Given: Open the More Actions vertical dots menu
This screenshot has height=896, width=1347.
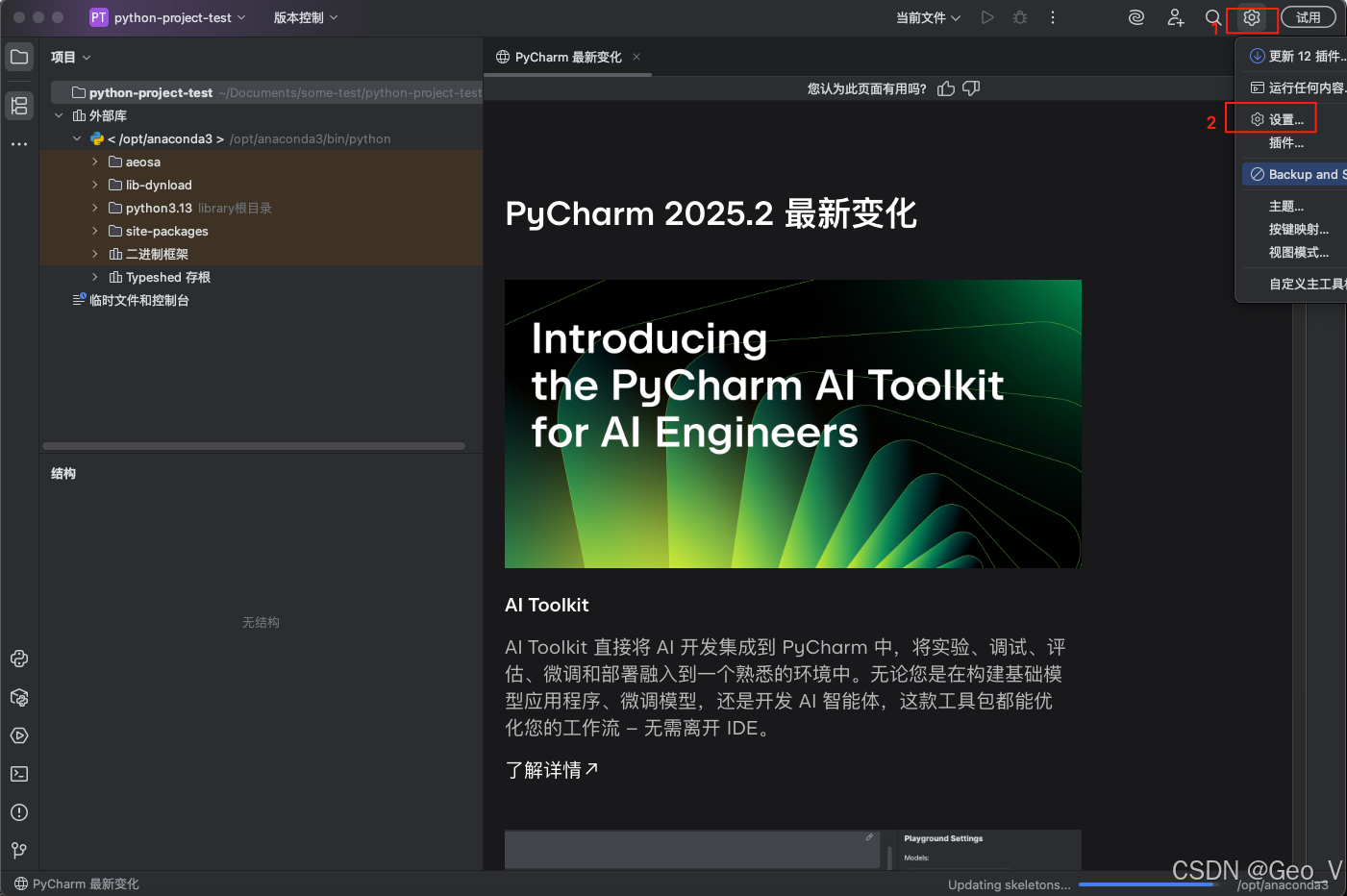Looking at the screenshot, I should pyautogui.click(x=1053, y=17).
